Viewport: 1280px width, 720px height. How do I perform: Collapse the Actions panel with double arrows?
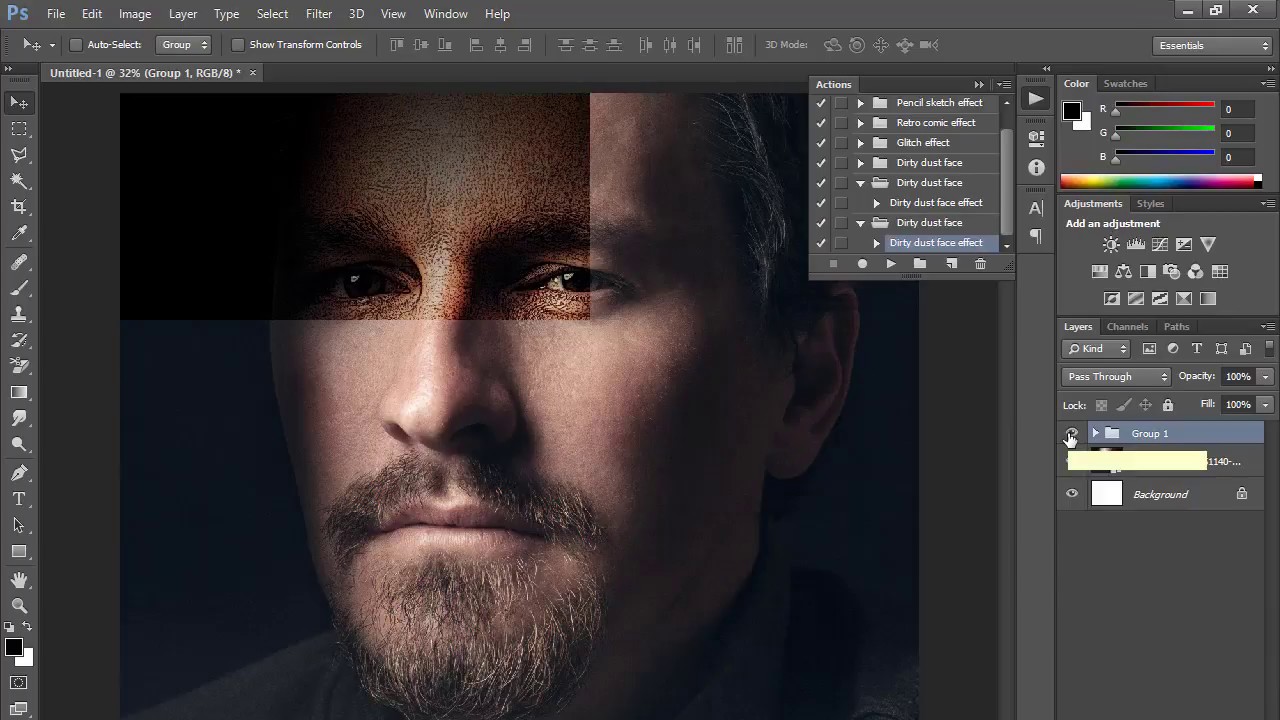tap(979, 85)
